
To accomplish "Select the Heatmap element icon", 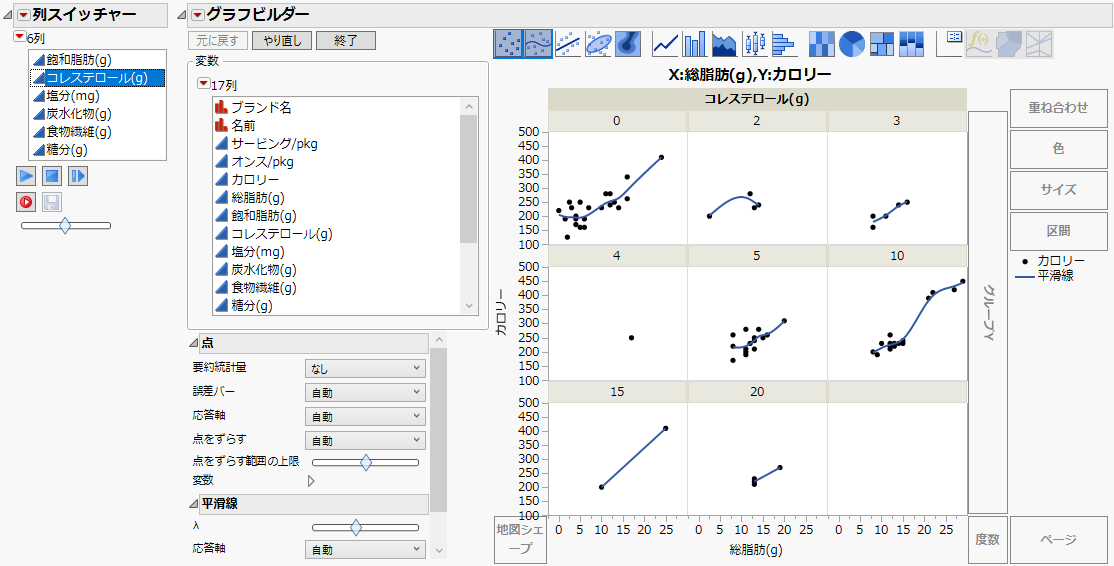I will (823, 44).
